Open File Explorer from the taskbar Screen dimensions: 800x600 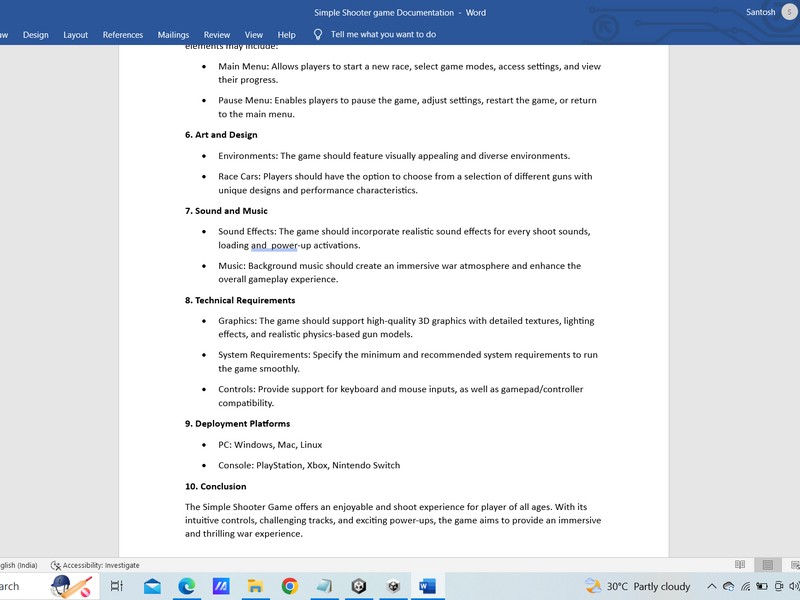point(255,586)
